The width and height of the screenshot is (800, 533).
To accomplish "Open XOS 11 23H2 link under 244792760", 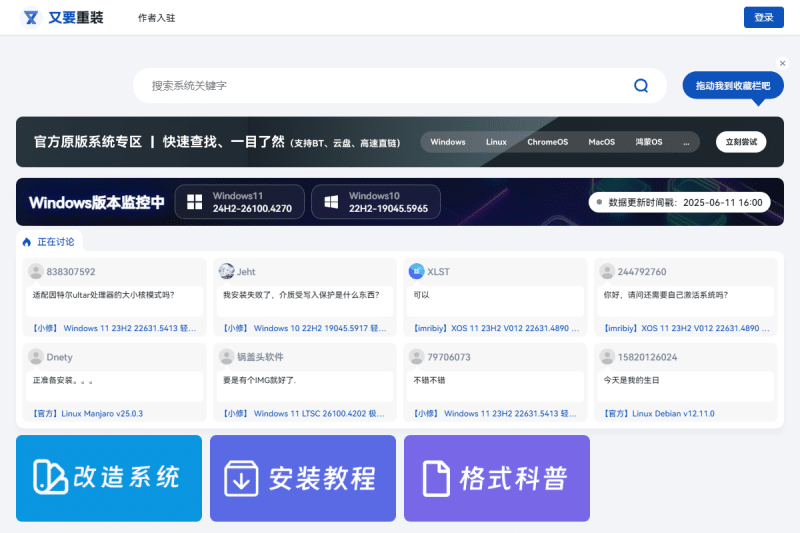I will pyautogui.click(x=686, y=328).
